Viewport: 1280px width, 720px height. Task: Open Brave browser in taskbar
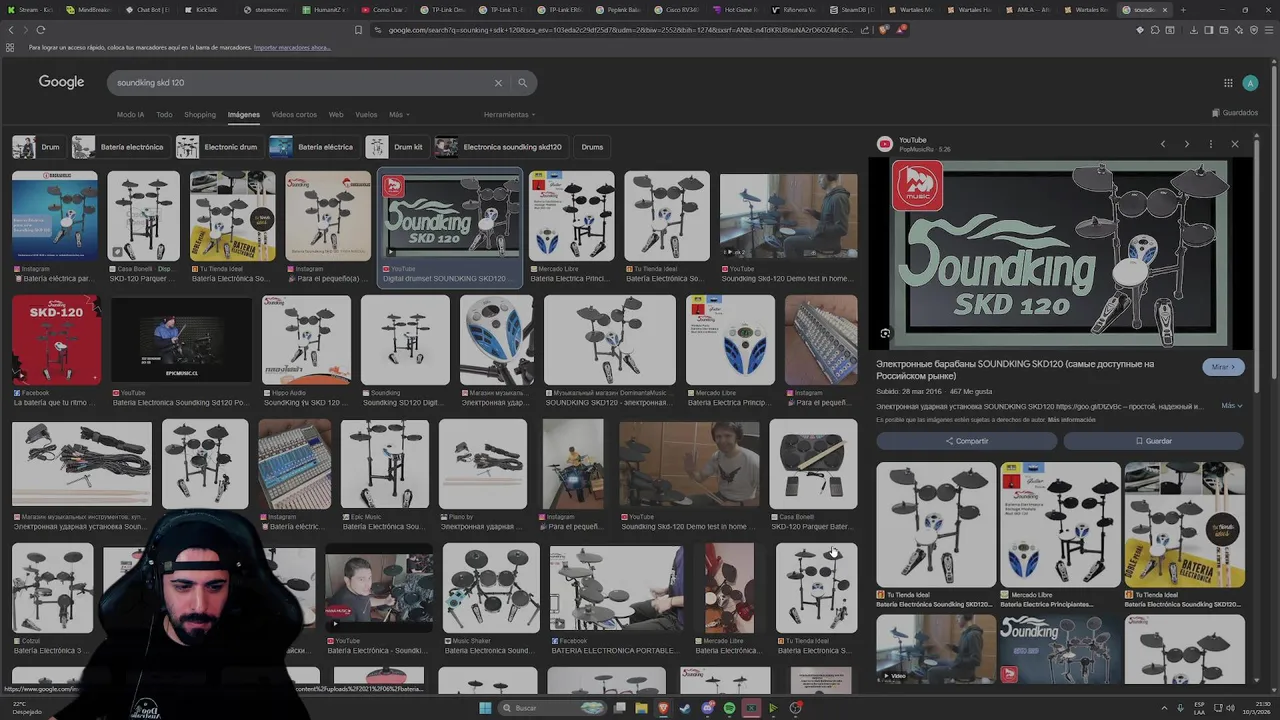(663, 708)
